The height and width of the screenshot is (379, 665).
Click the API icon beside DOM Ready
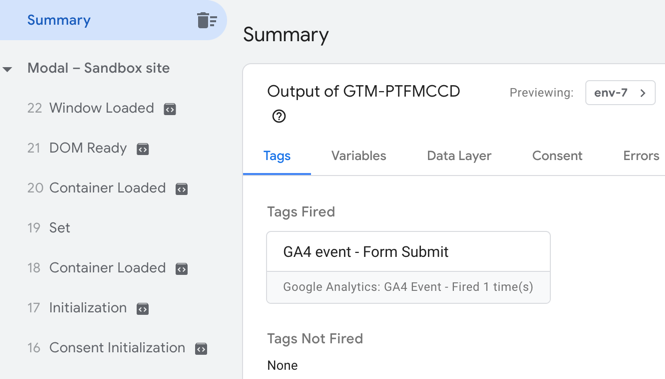pyautogui.click(x=142, y=149)
